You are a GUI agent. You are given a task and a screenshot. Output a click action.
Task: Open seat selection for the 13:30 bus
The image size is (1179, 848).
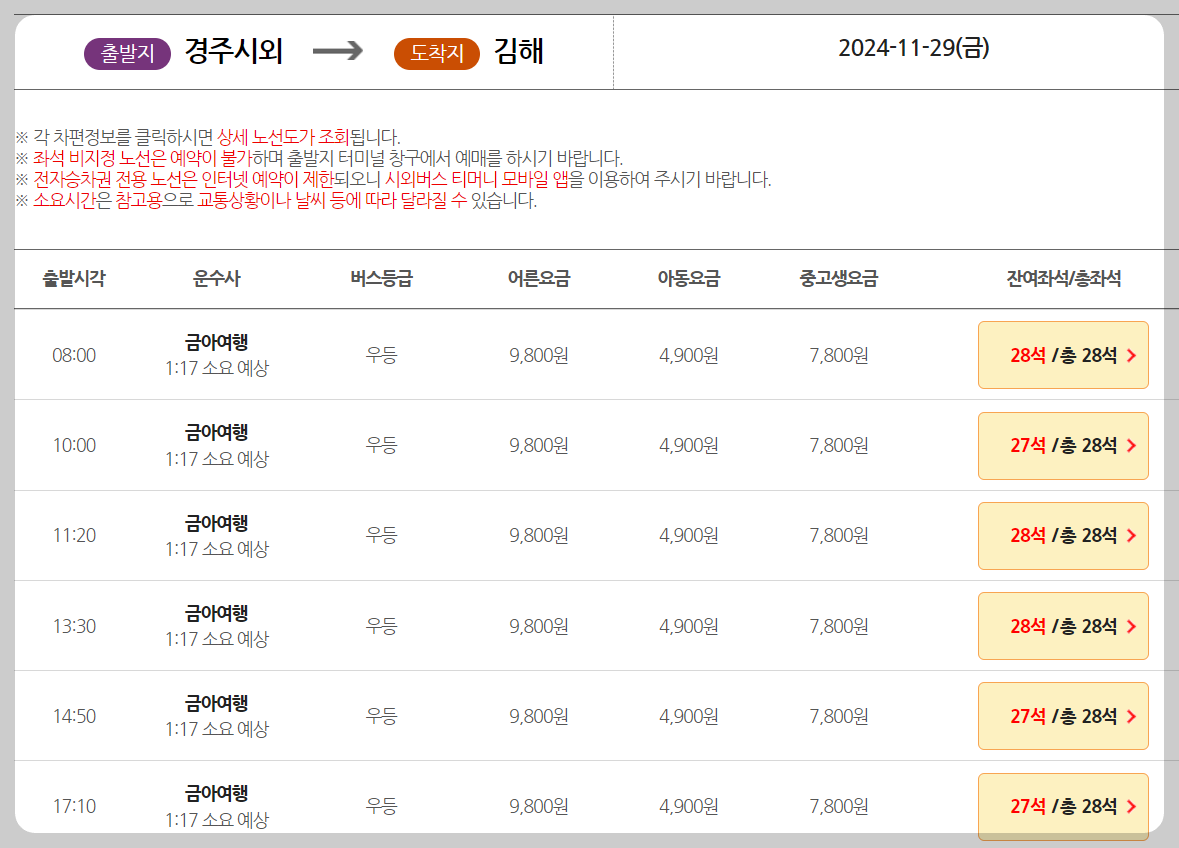click(1063, 626)
